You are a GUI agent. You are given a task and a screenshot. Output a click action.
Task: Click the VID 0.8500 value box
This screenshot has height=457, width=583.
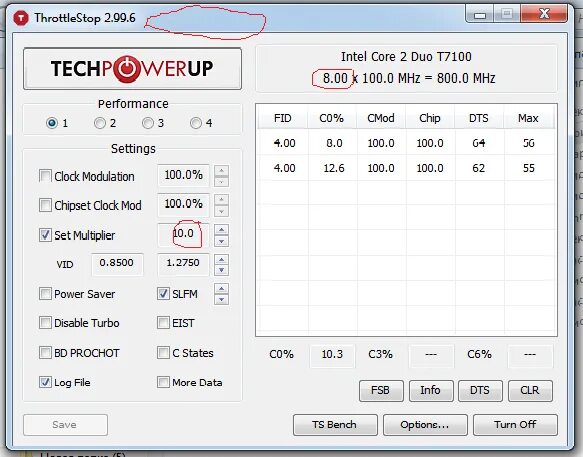117,264
